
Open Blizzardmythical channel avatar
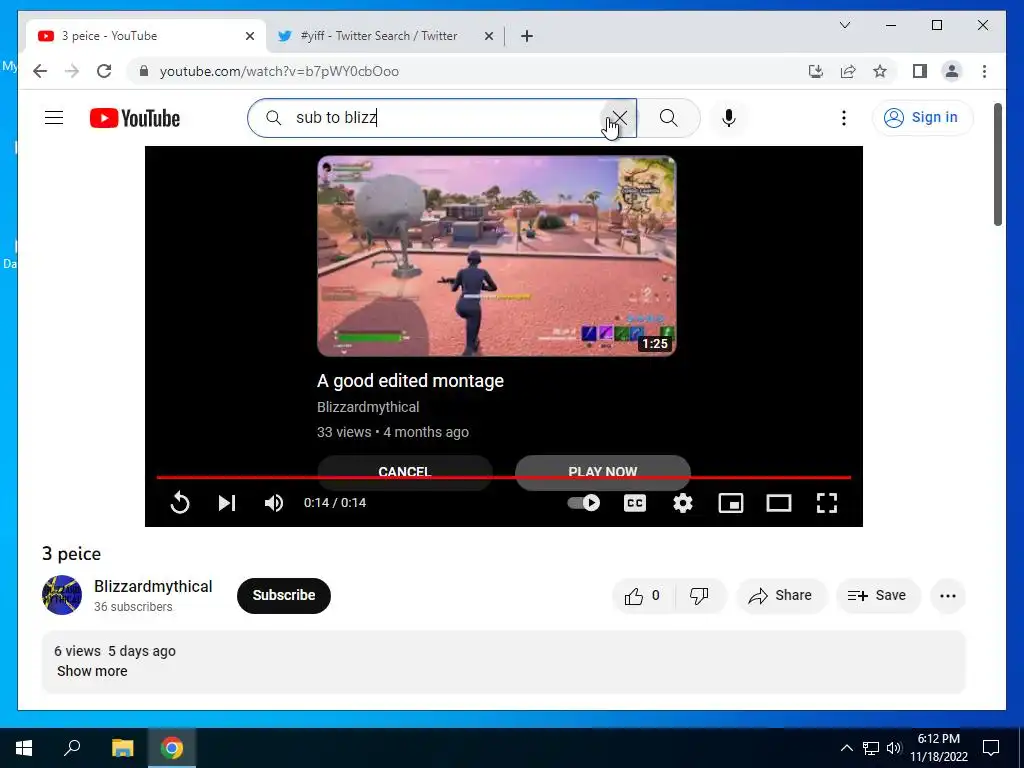[62, 595]
